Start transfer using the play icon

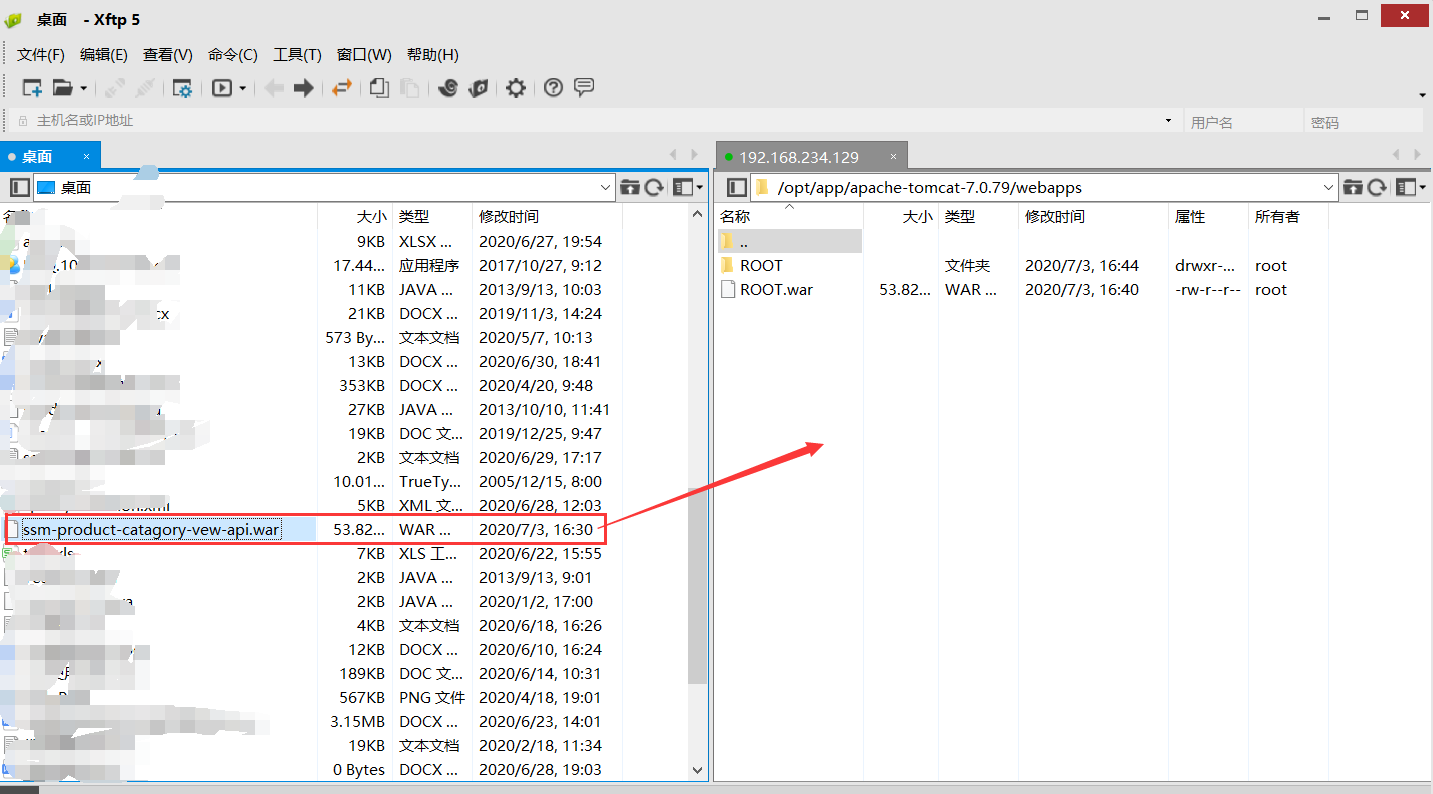tap(221, 88)
